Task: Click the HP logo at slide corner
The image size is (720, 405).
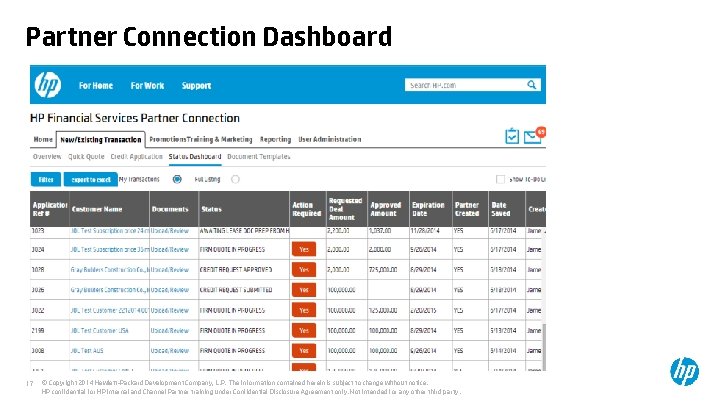Action: click(684, 371)
